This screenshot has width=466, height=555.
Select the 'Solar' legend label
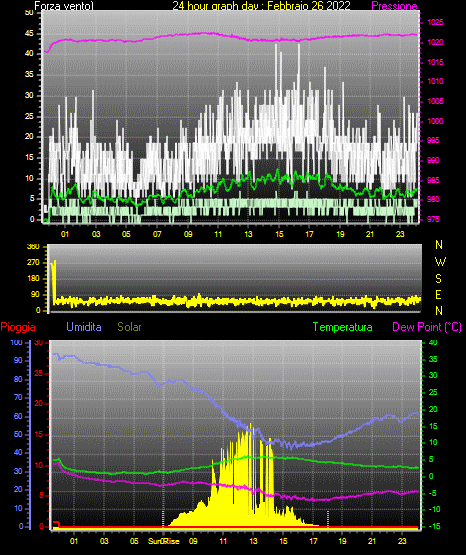(130, 327)
